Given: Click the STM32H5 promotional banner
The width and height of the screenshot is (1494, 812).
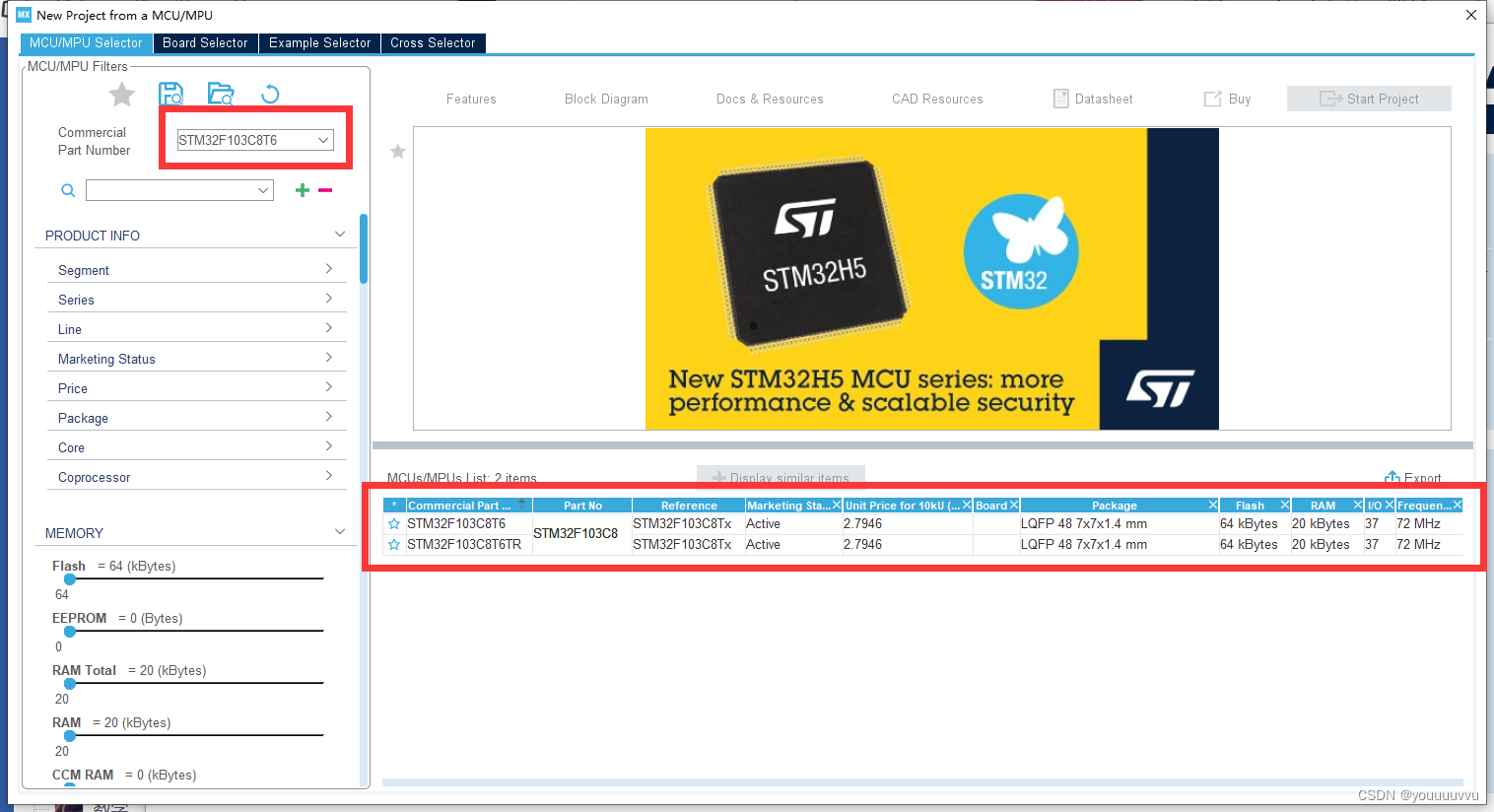Looking at the screenshot, I should click(x=931, y=279).
